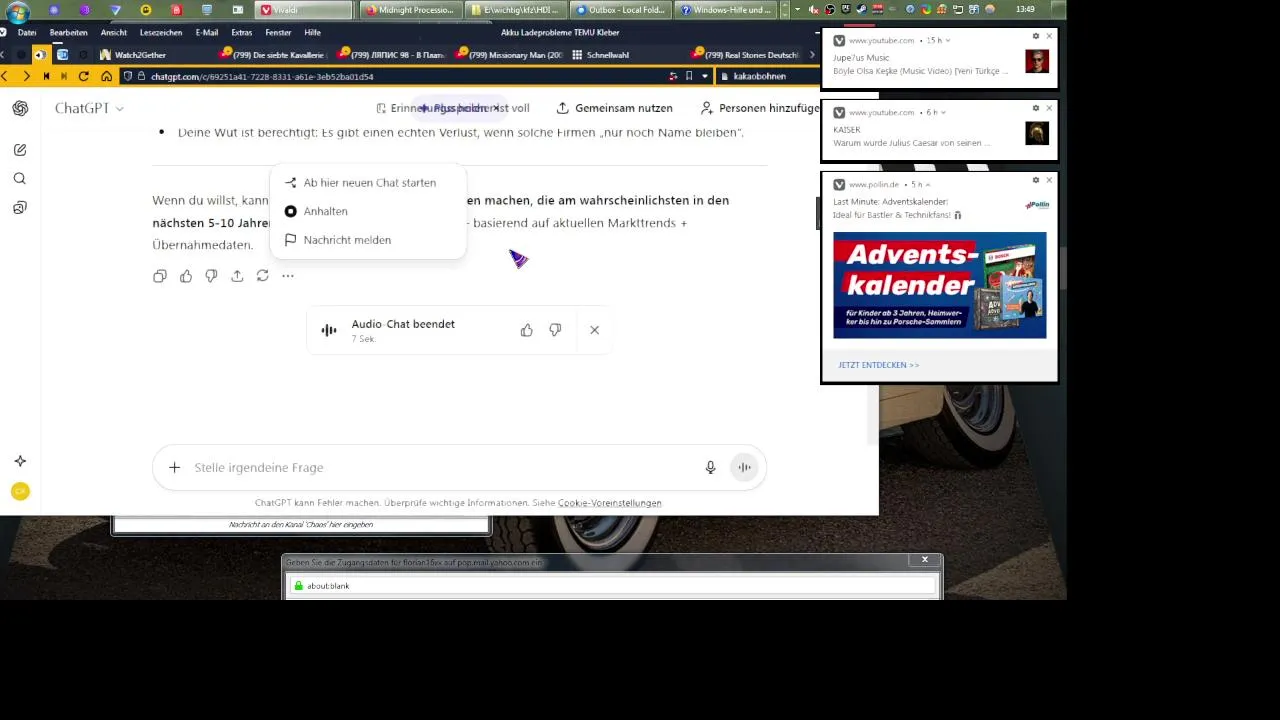Bookmark this page icon in address bar
Image resolution: width=1280 pixels, height=720 pixels.
(x=689, y=76)
